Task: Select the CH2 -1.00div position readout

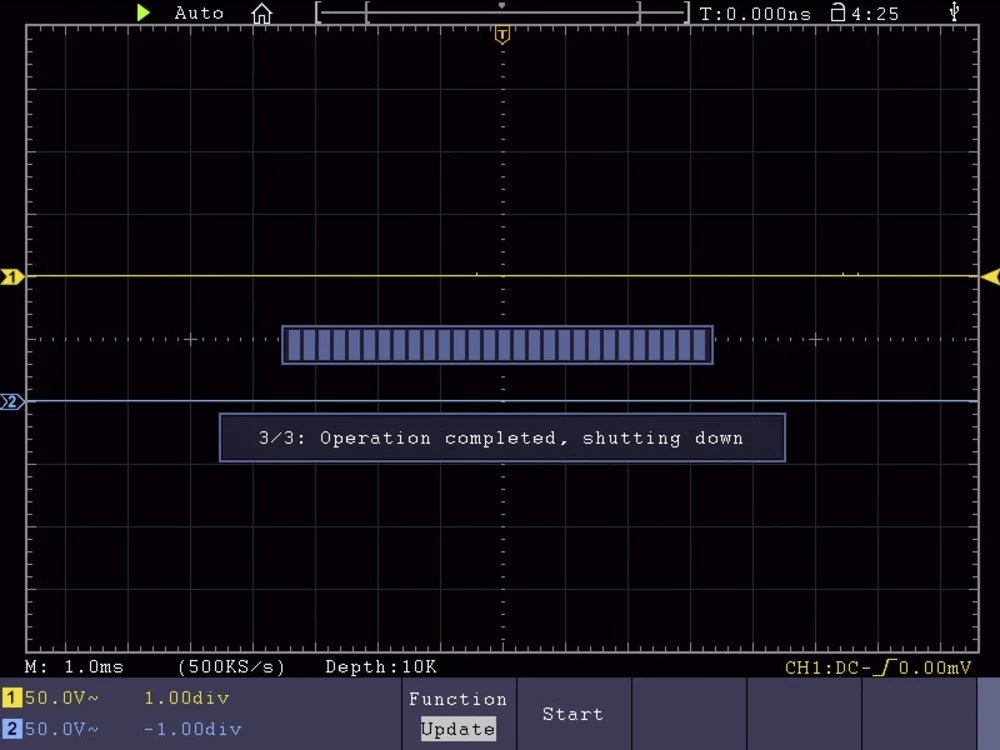Action: point(192,729)
